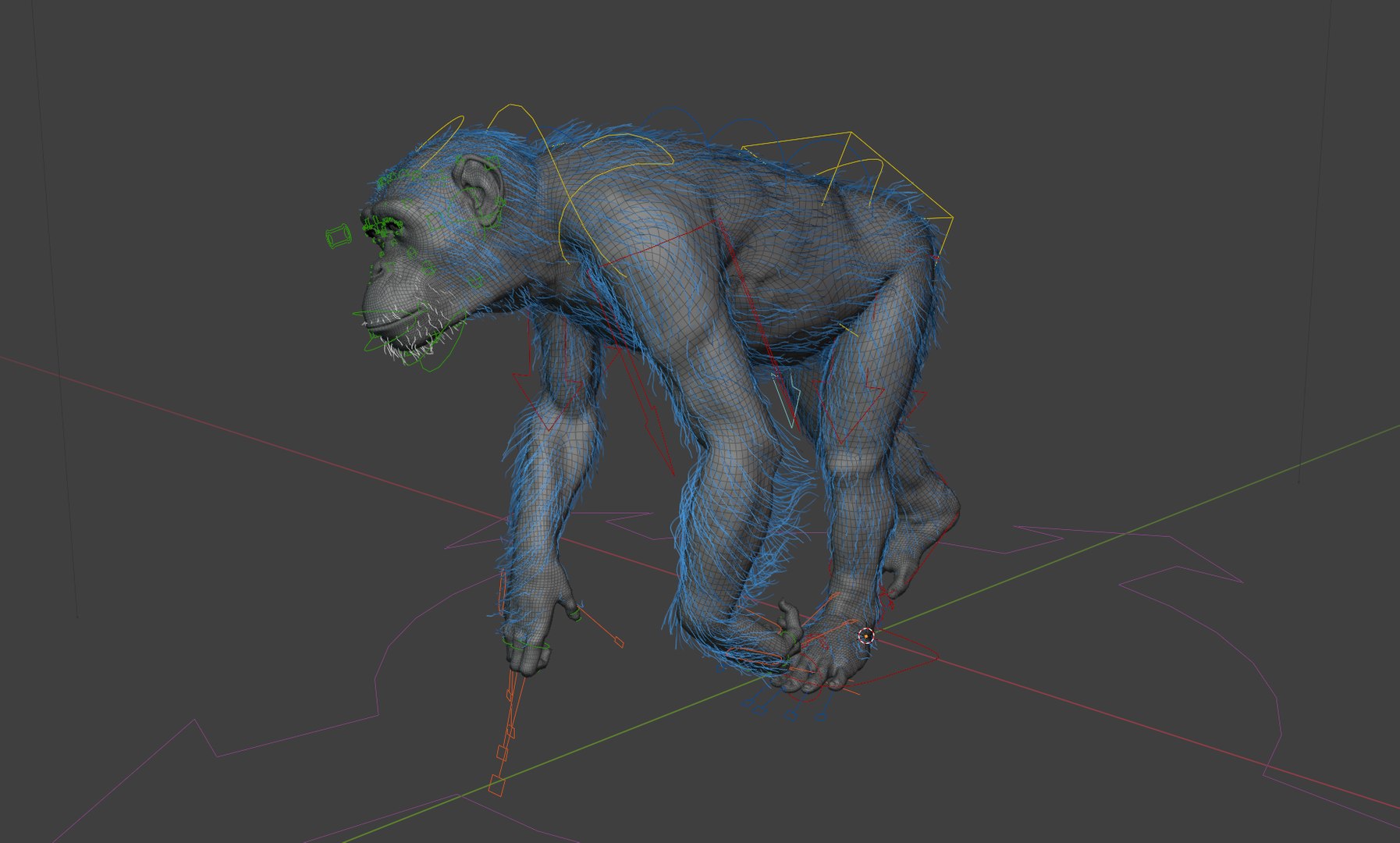
Task: Select the green eye-target control box
Action: point(338,237)
